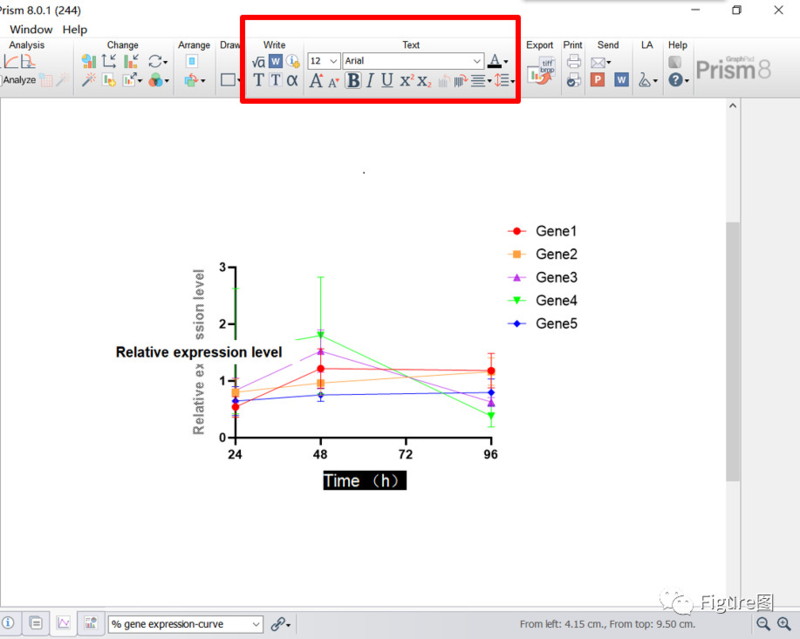Toggle Underline text formatting

(386, 81)
